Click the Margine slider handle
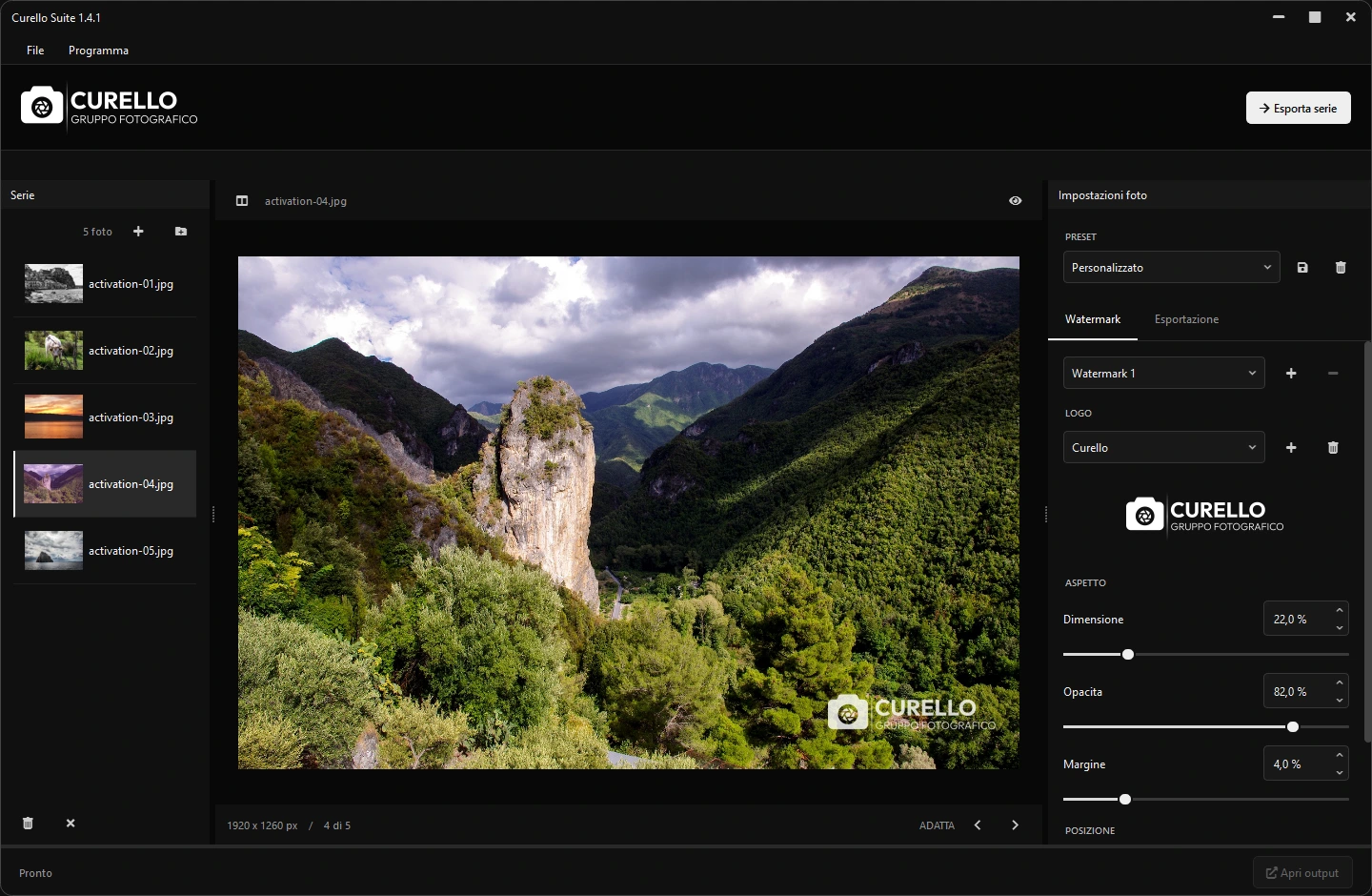This screenshot has width=1372, height=896. [x=1125, y=800]
